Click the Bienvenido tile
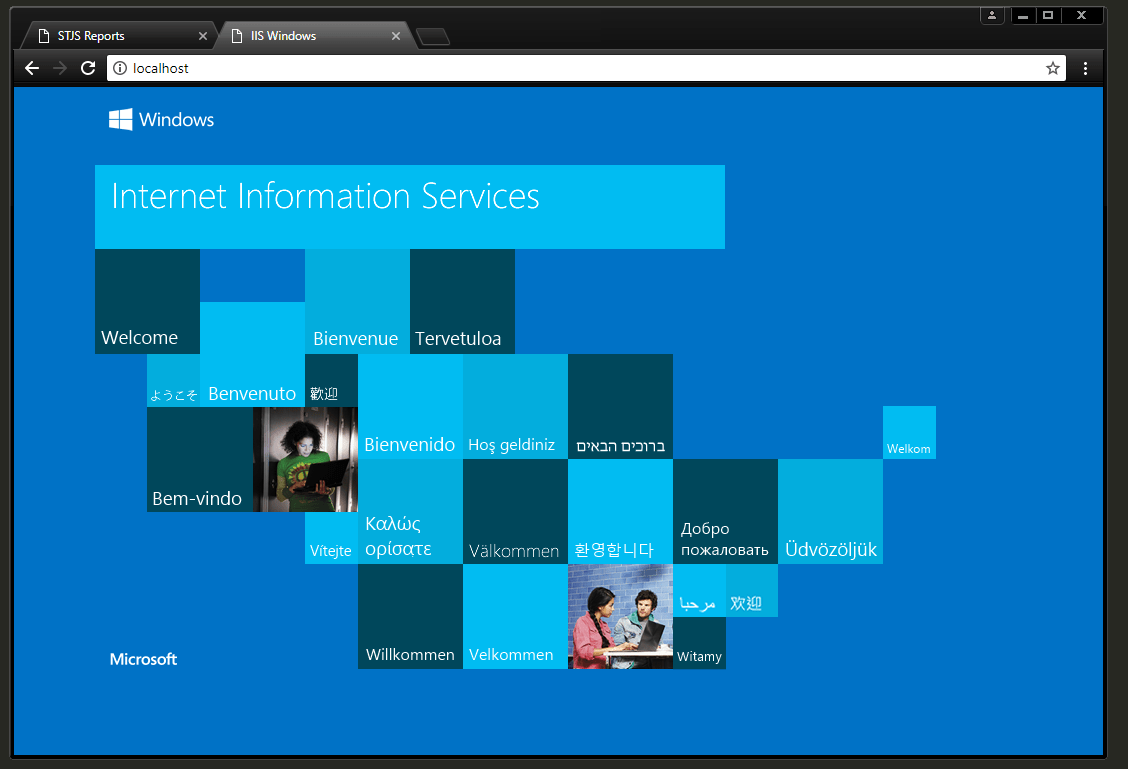 coord(410,406)
